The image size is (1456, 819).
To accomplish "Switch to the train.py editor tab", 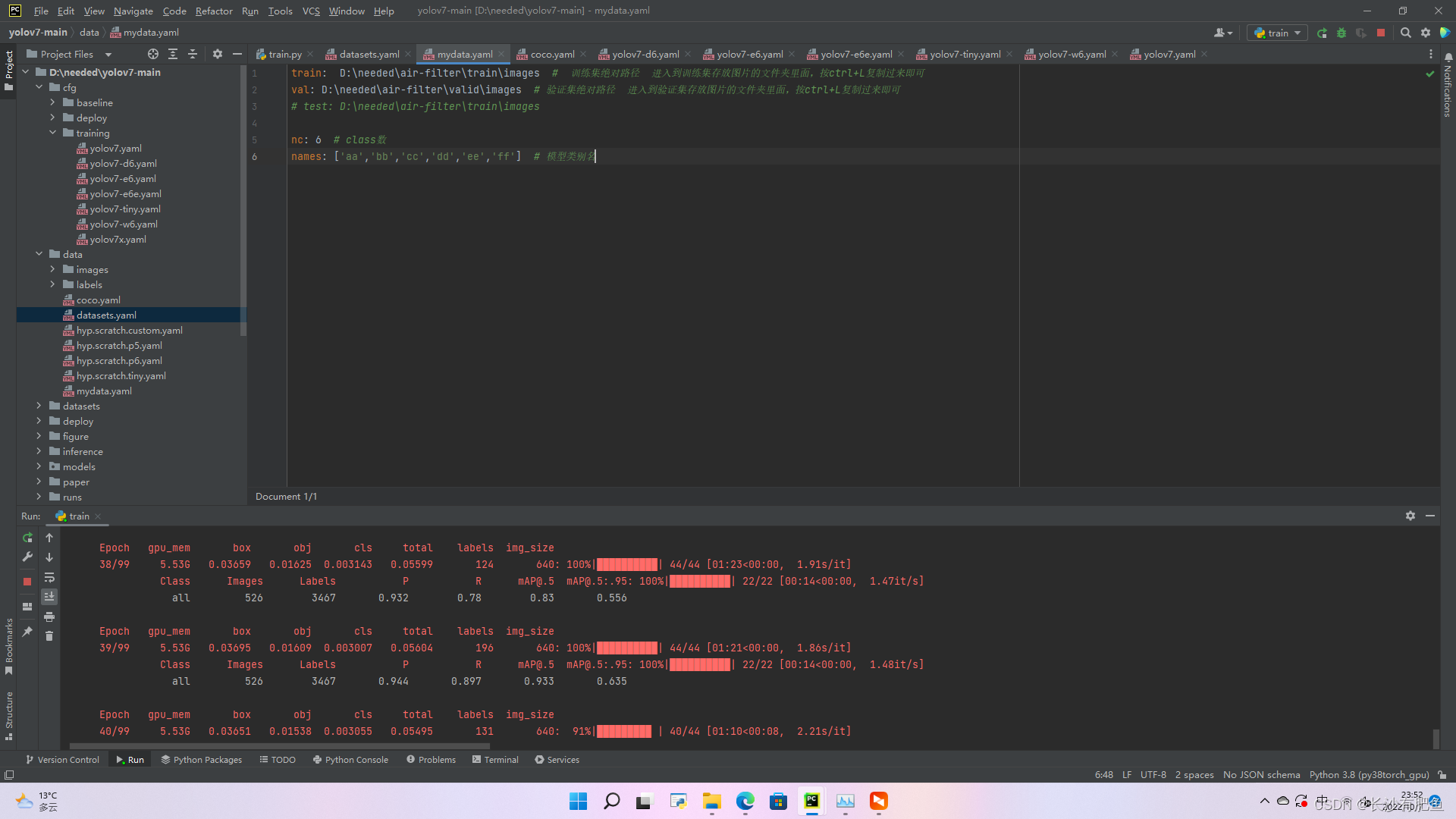I will (x=284, y=54).
